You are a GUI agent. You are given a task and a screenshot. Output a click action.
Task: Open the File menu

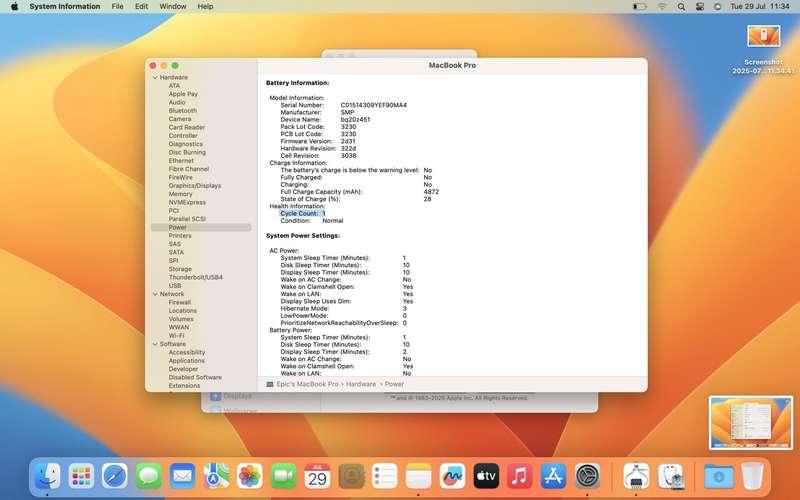pyautogui.click(x=117, y=7)
